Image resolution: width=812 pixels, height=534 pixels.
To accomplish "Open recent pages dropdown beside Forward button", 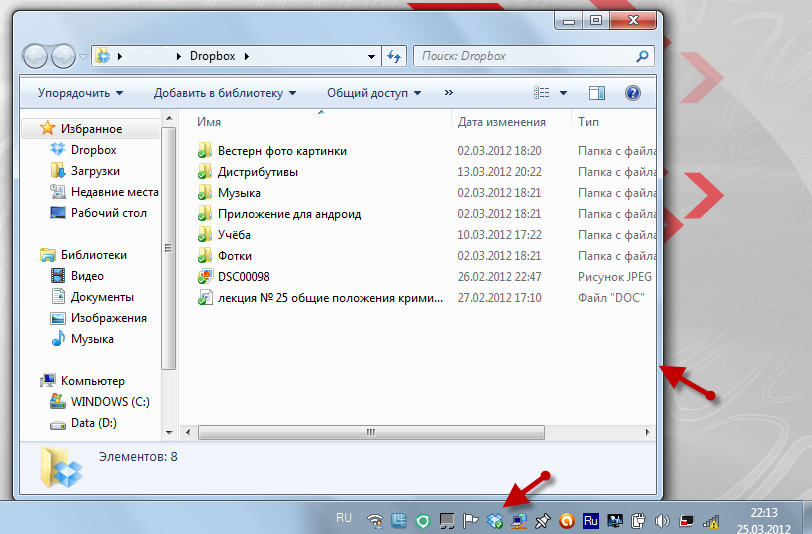I will click(x=83, y=56).
